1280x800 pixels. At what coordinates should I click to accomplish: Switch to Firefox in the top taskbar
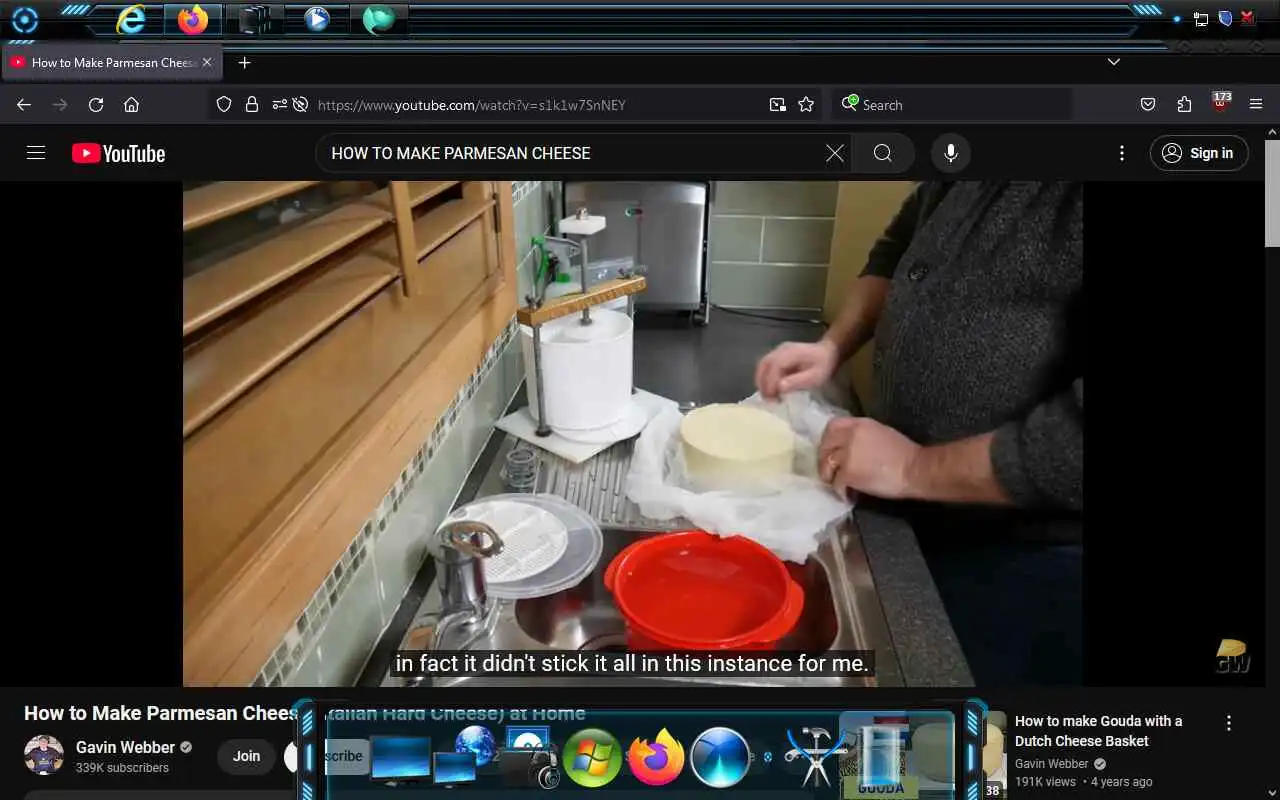[193, 19]
